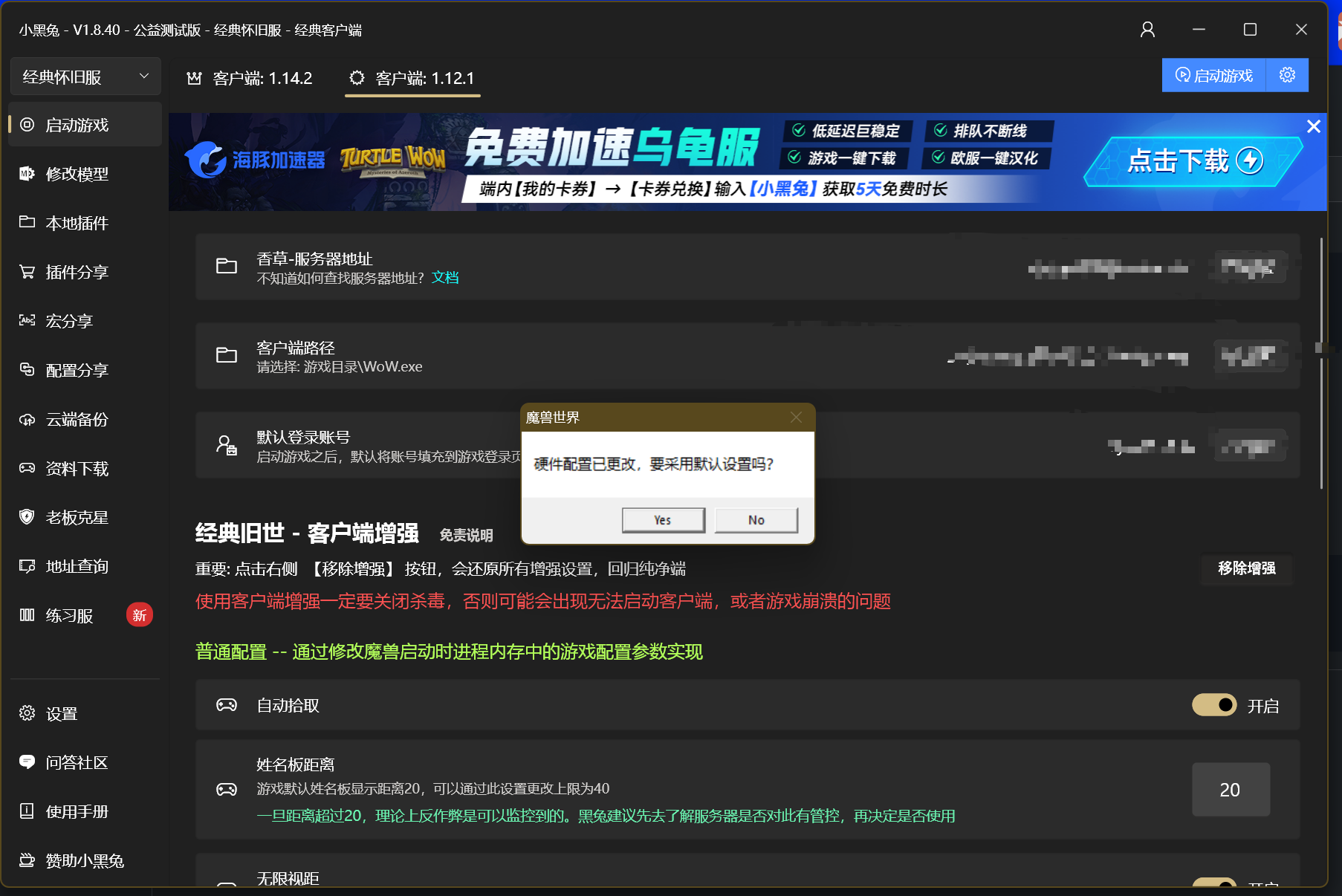Click the gamepad icon beside 姓名板距离
1342x896 pixels.
tap(227, 789)
